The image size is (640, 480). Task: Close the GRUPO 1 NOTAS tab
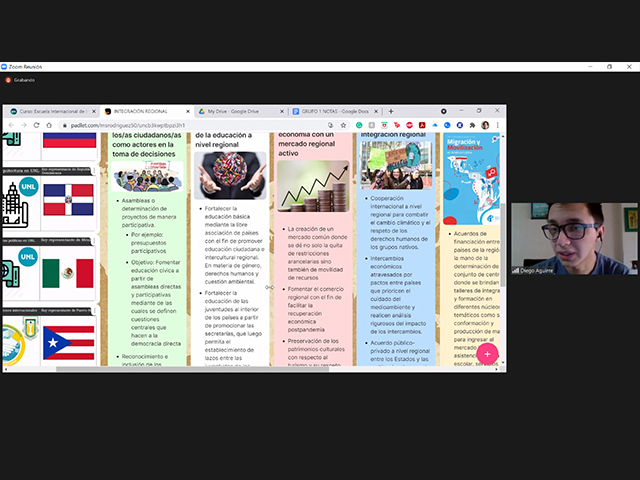378,111
